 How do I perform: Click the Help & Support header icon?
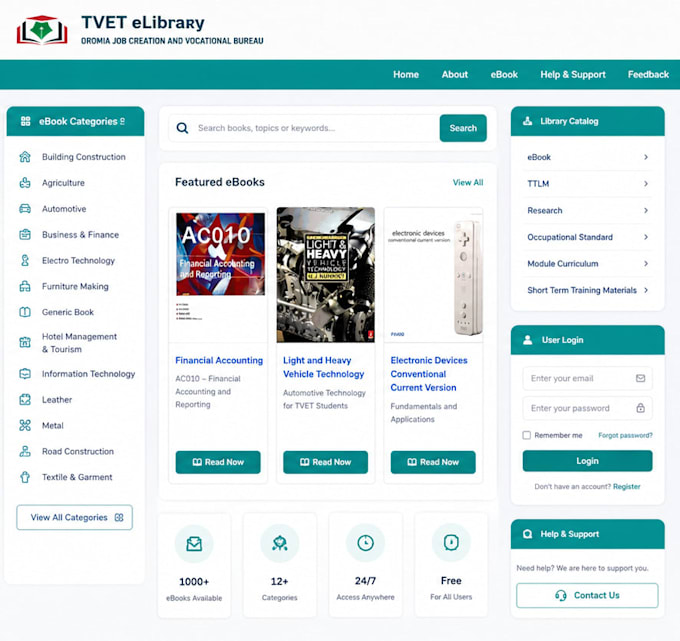[x=527, y=534]
